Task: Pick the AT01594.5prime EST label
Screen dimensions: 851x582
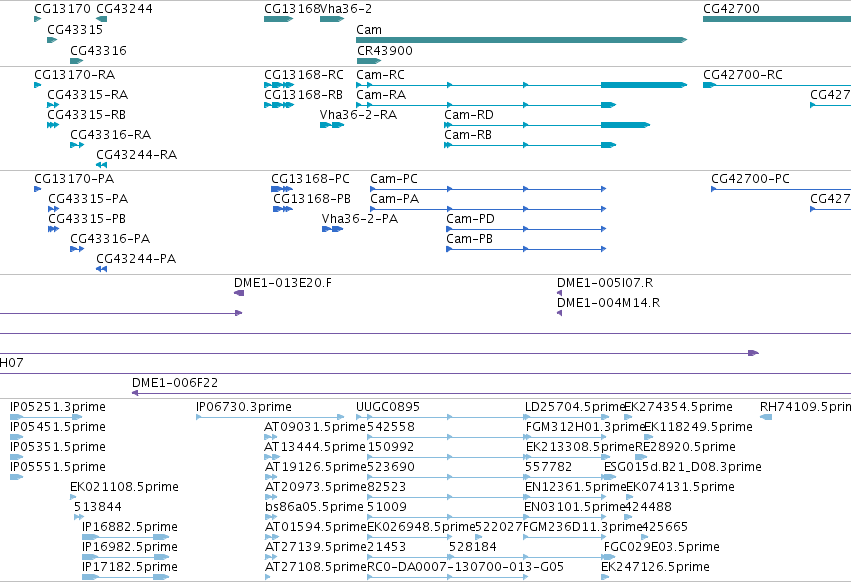Action: click(x=316, y=527)
